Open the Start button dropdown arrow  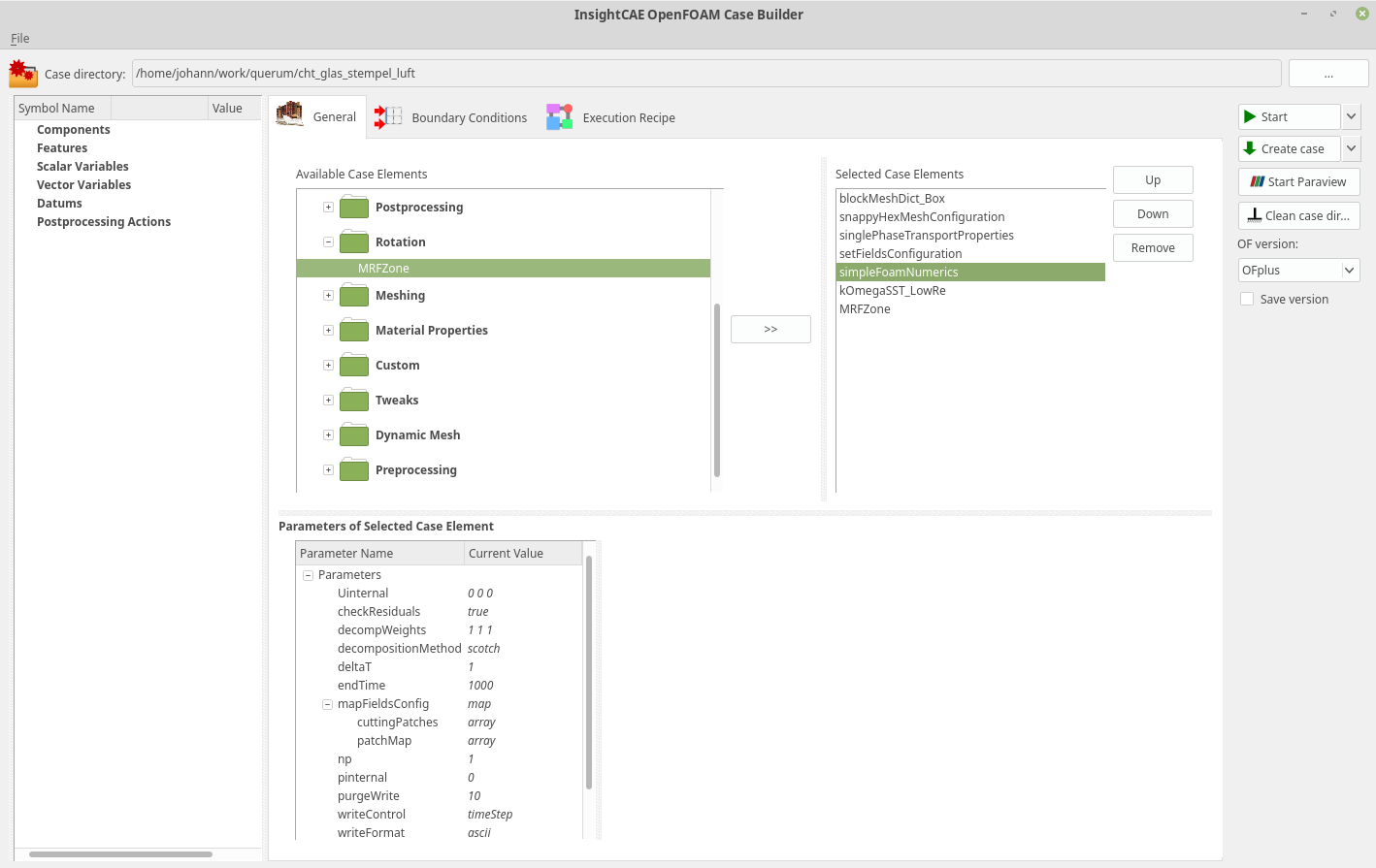pos(1351,116)
